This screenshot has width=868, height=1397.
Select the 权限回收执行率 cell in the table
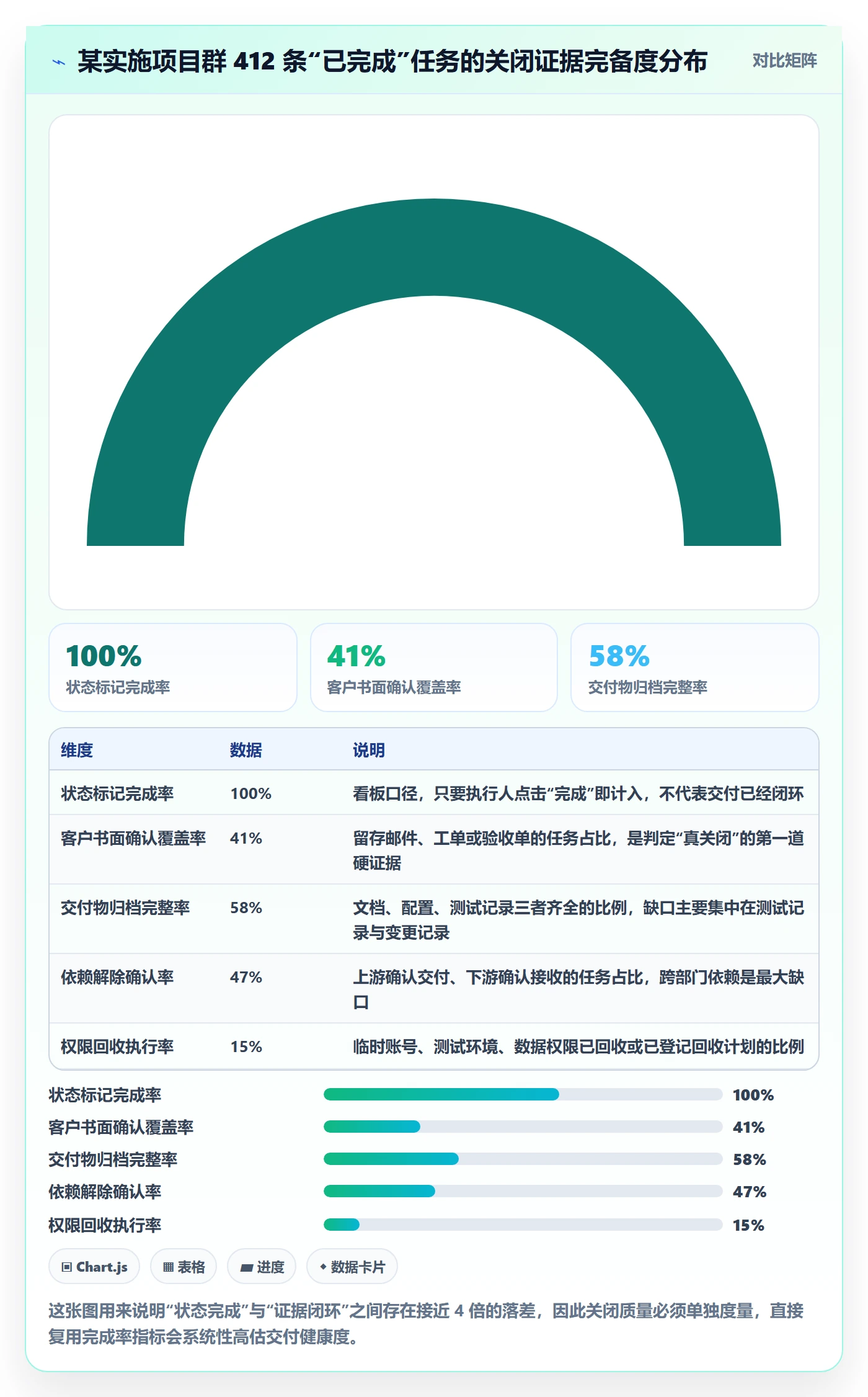(x=117, y=1047)
